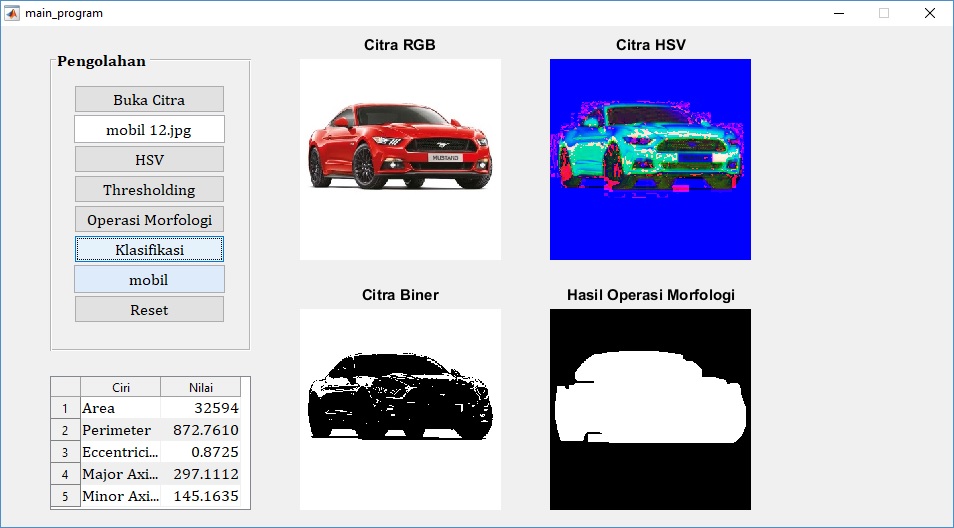Screen dimensions: 954x528
Task: Click the mobil classification result field
Action: (149, 279)
